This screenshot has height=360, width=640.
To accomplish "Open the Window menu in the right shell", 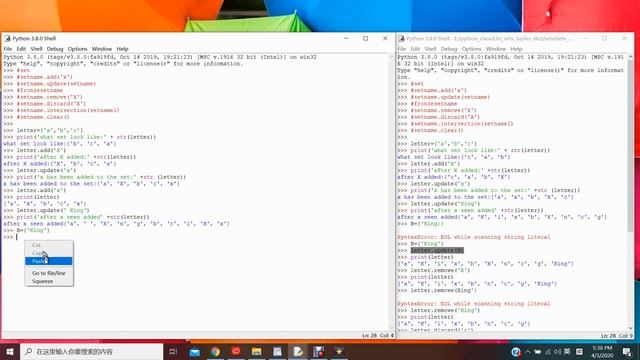I will click(496, 49).
